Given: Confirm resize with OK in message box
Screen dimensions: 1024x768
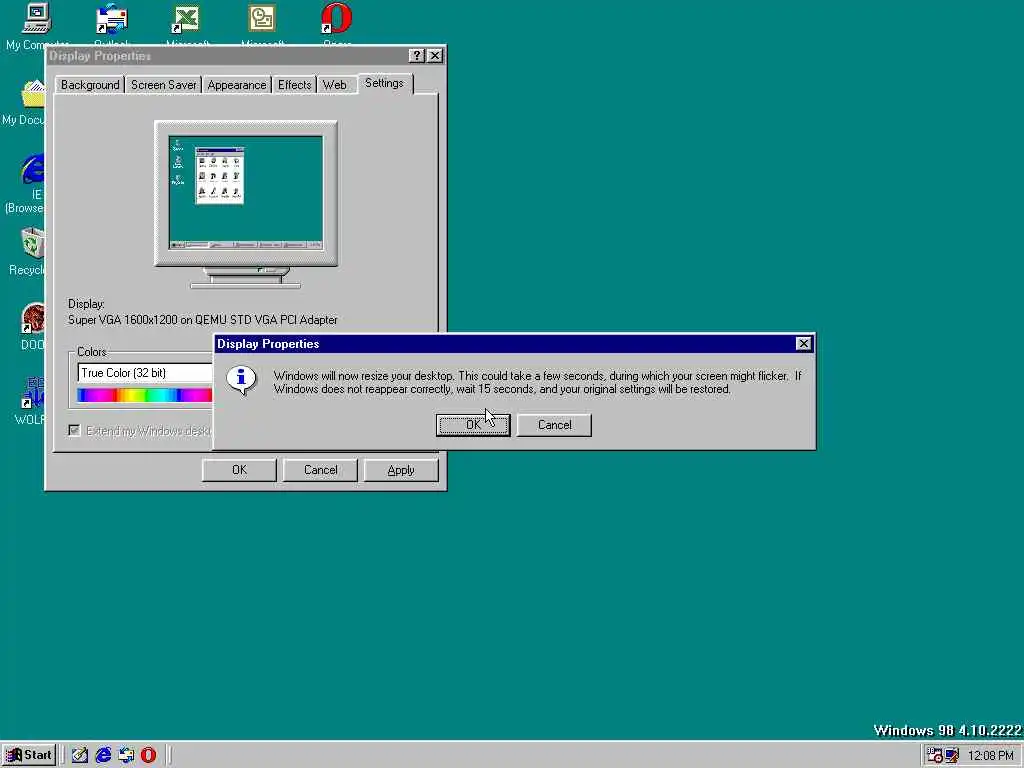Looking at the screenshot, I should click(x=473, y=425).
